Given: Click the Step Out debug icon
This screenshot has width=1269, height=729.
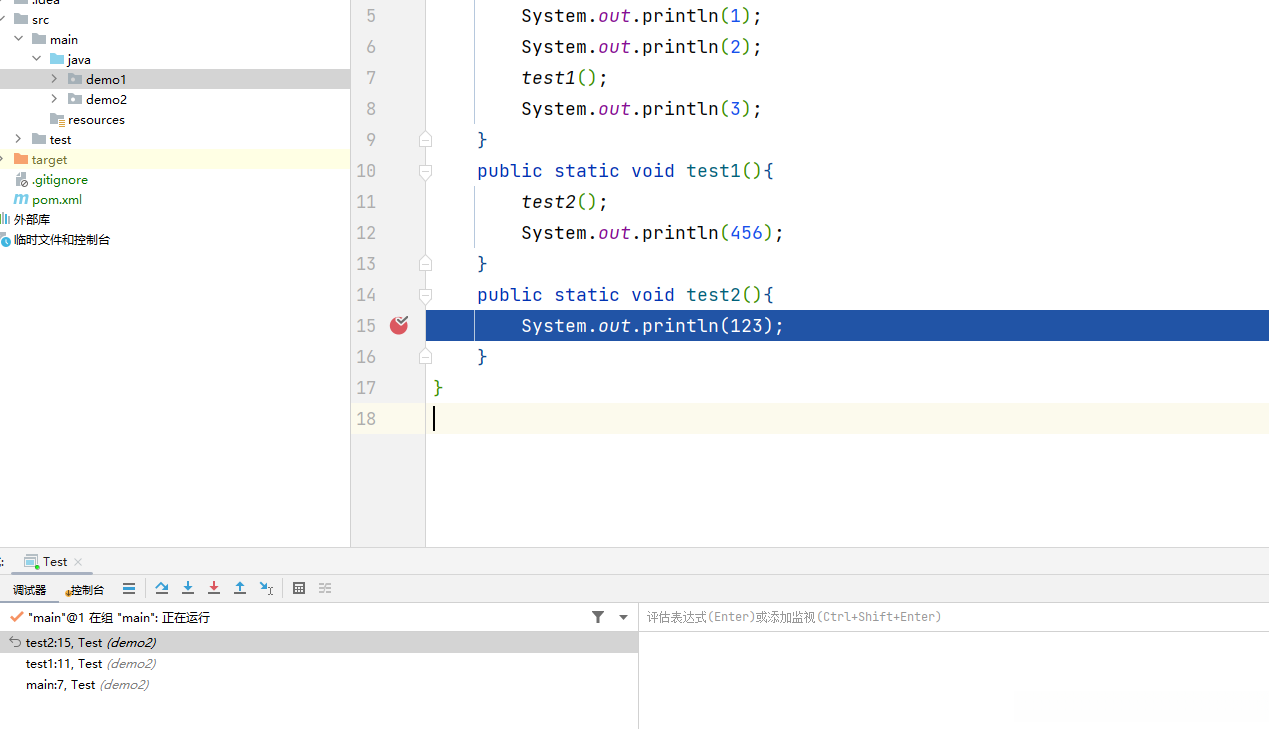Looking at the screenshot, I should point(240,589).
